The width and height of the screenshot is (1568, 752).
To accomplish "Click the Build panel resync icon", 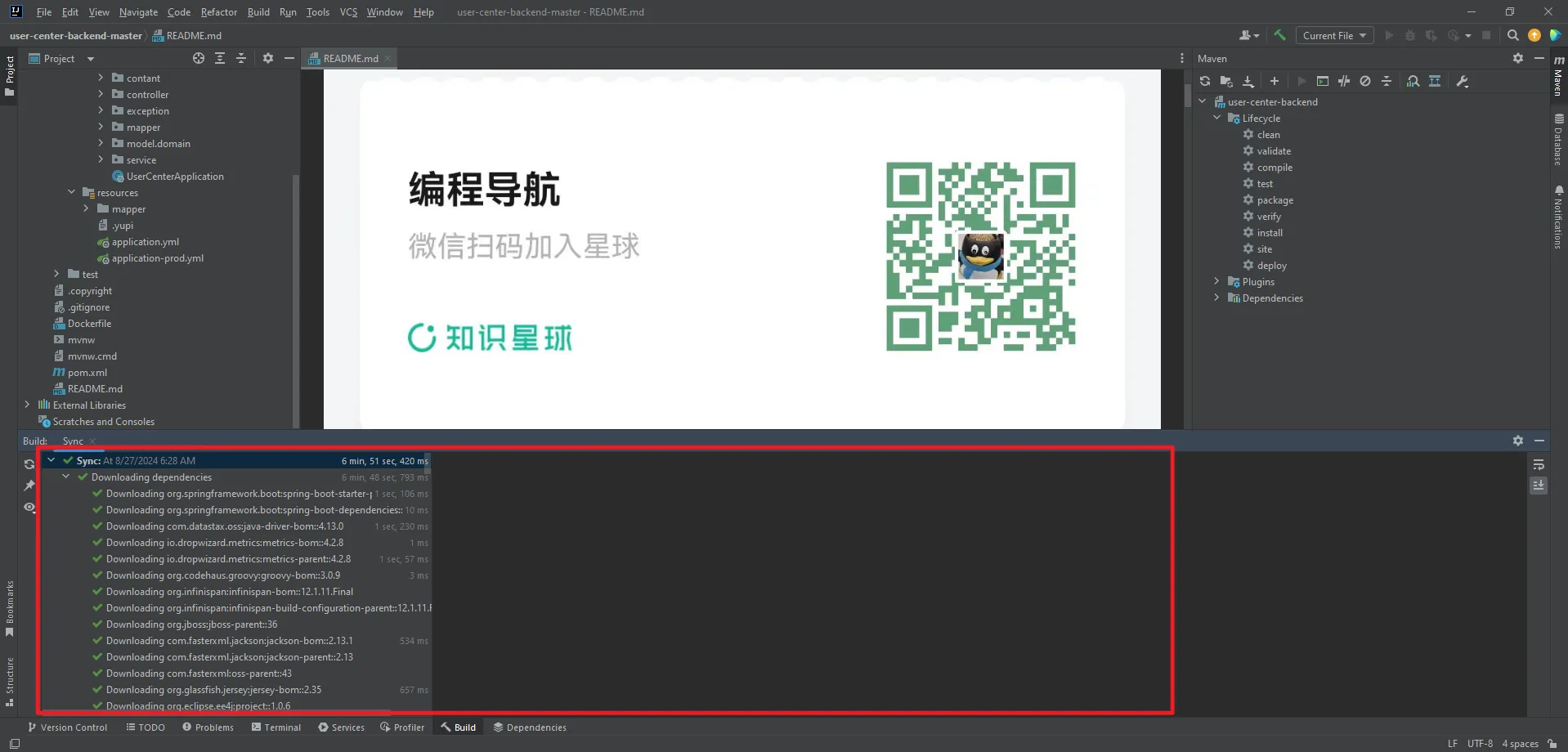I will [29, 464].
